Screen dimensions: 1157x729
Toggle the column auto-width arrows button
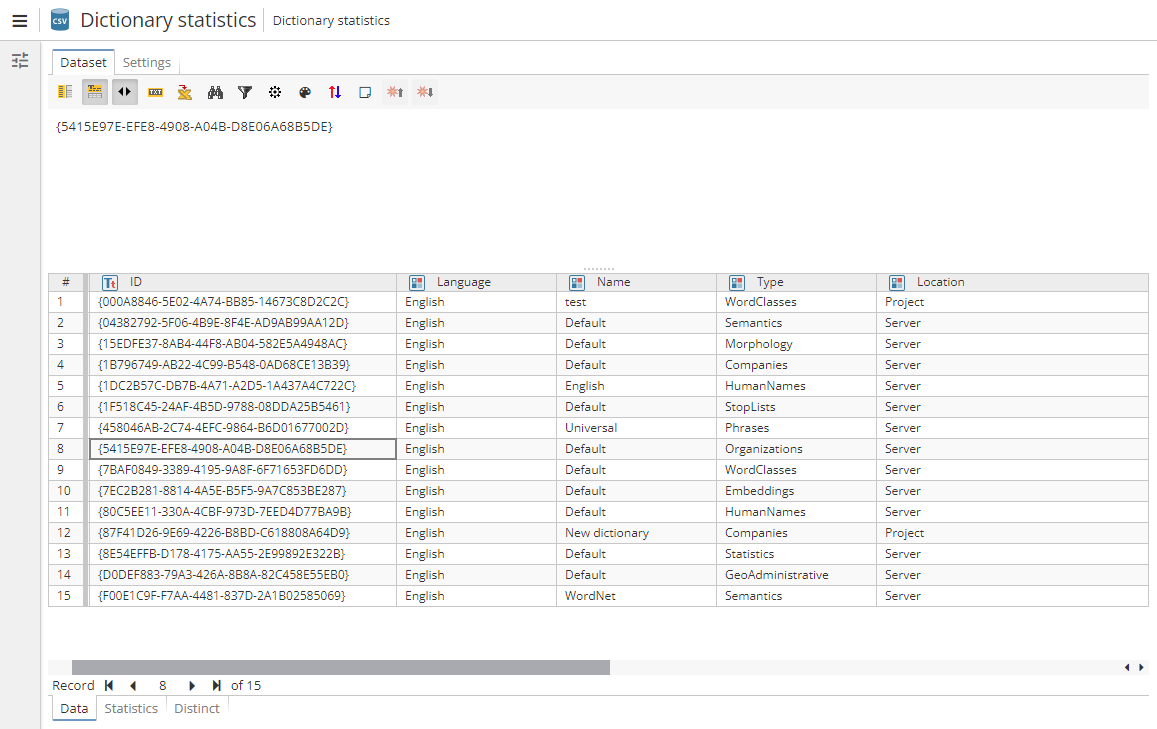point(125,92)
